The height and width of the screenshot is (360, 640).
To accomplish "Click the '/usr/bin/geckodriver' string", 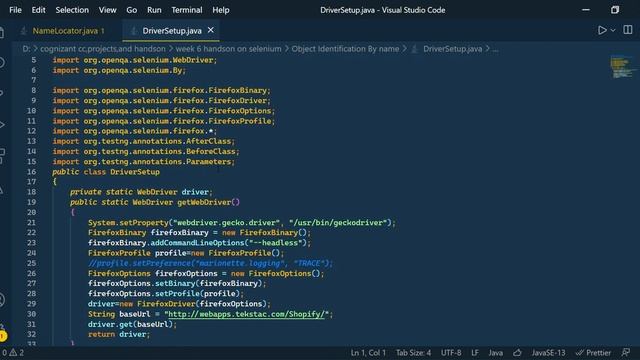I will point(338,223).
